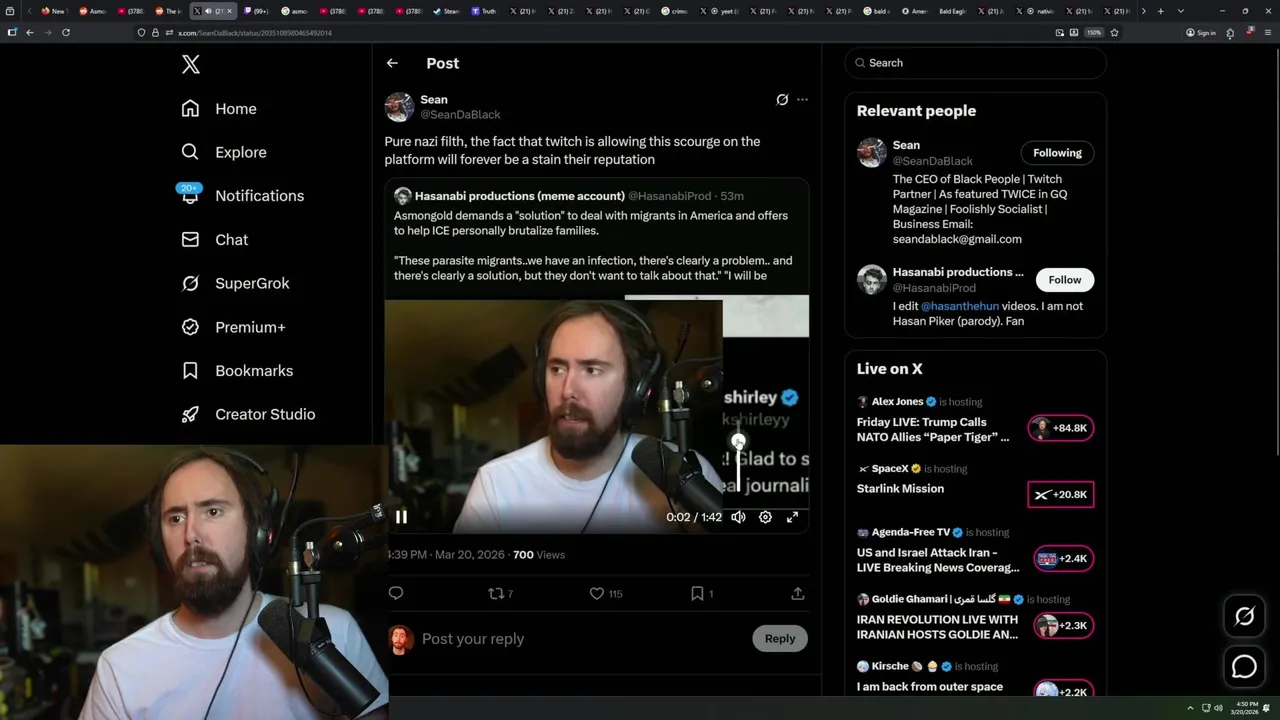Close the active X browser tab

pos(229,11)
